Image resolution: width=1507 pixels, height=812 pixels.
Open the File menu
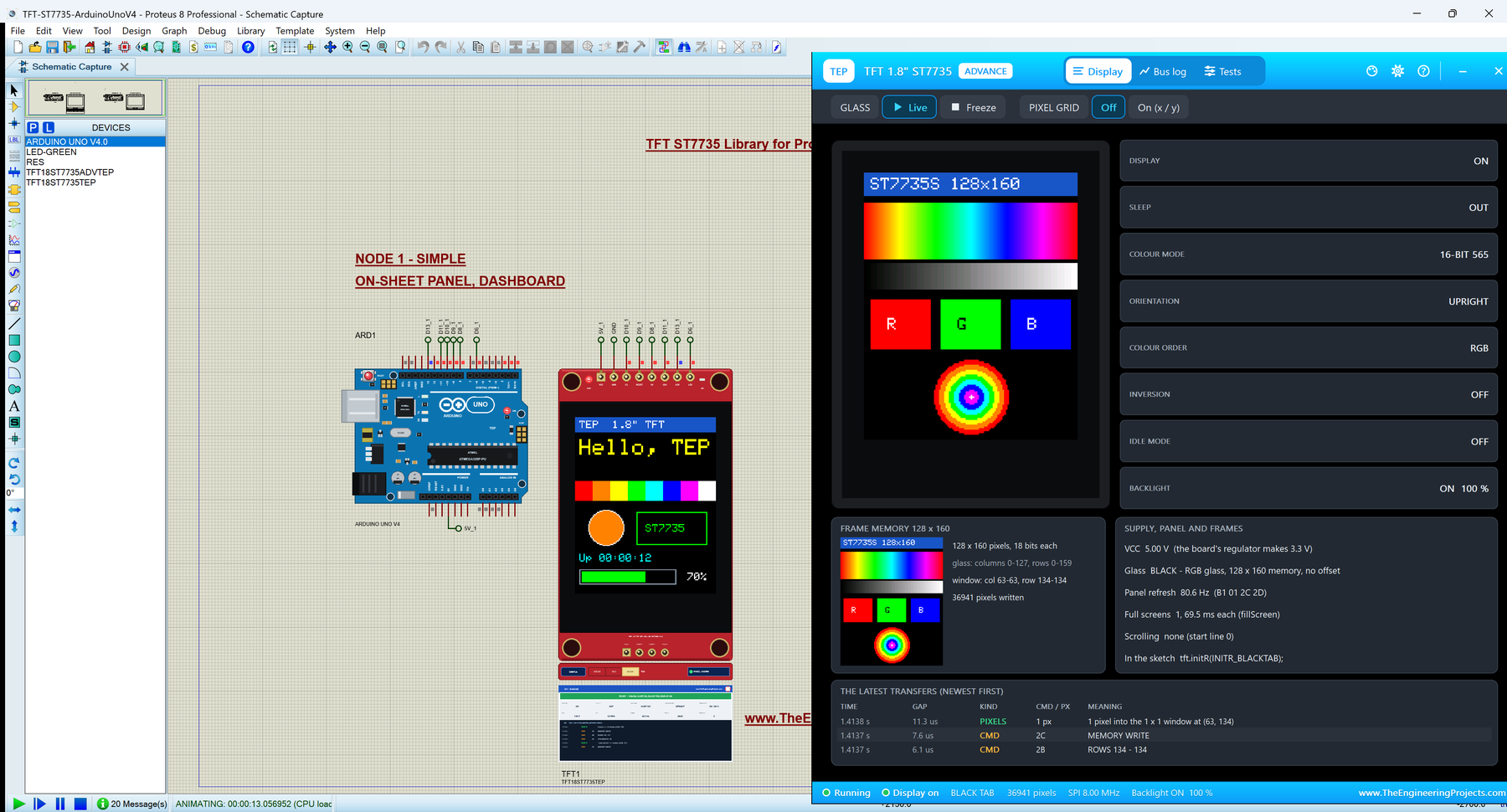click(x=18, y=31)
